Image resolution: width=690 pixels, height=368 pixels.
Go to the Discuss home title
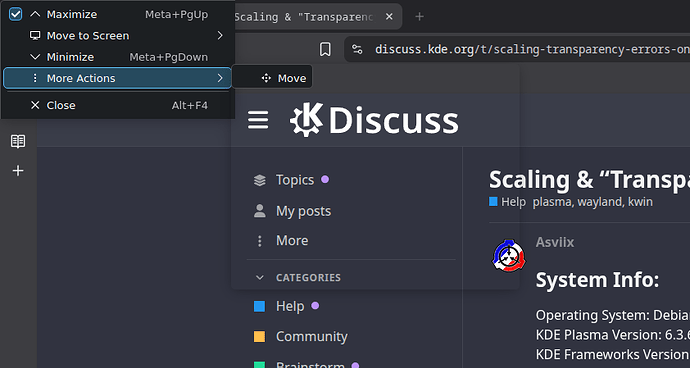393,120
